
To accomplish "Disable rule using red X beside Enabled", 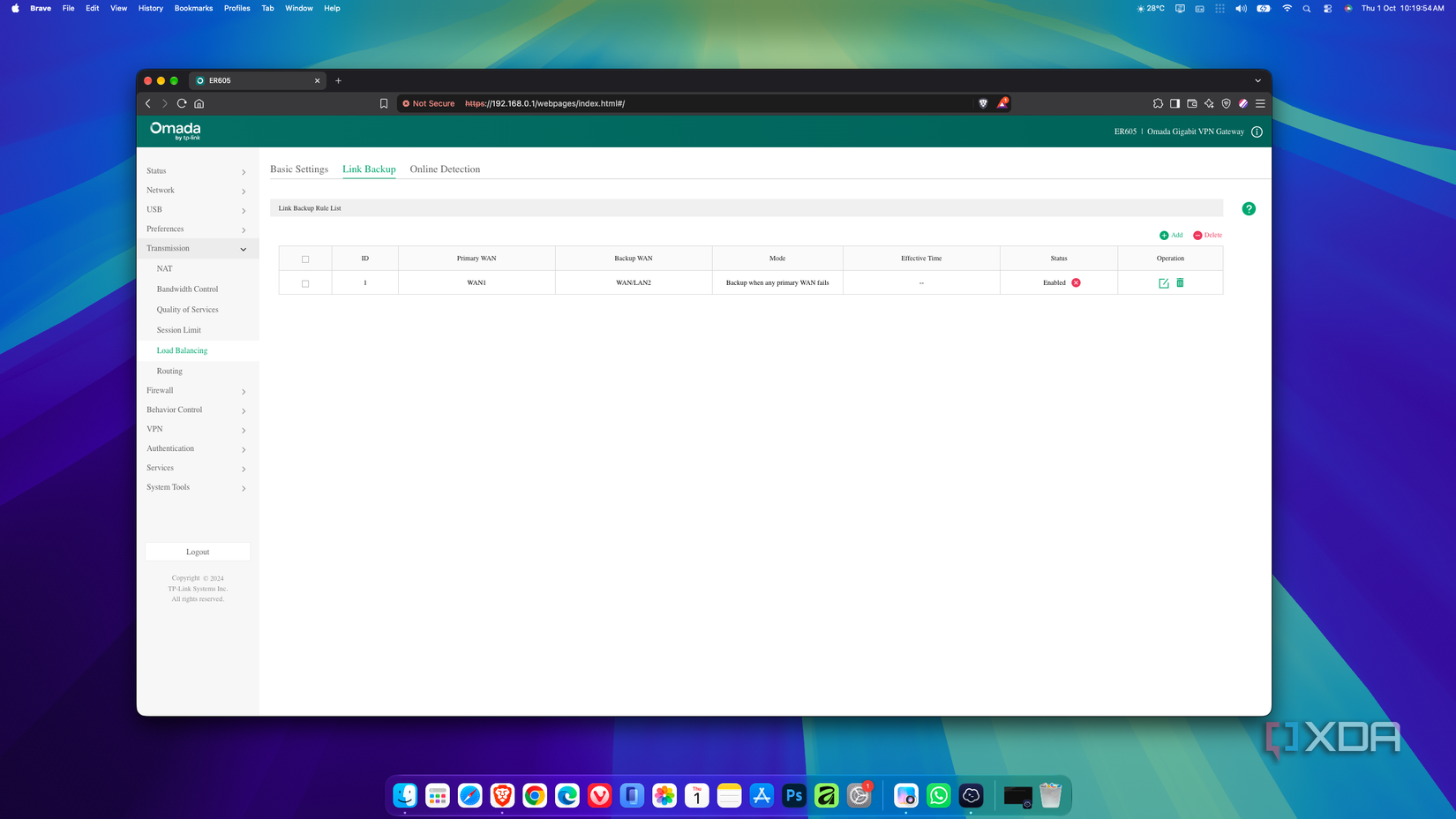I will click(x=1076, y=282).
